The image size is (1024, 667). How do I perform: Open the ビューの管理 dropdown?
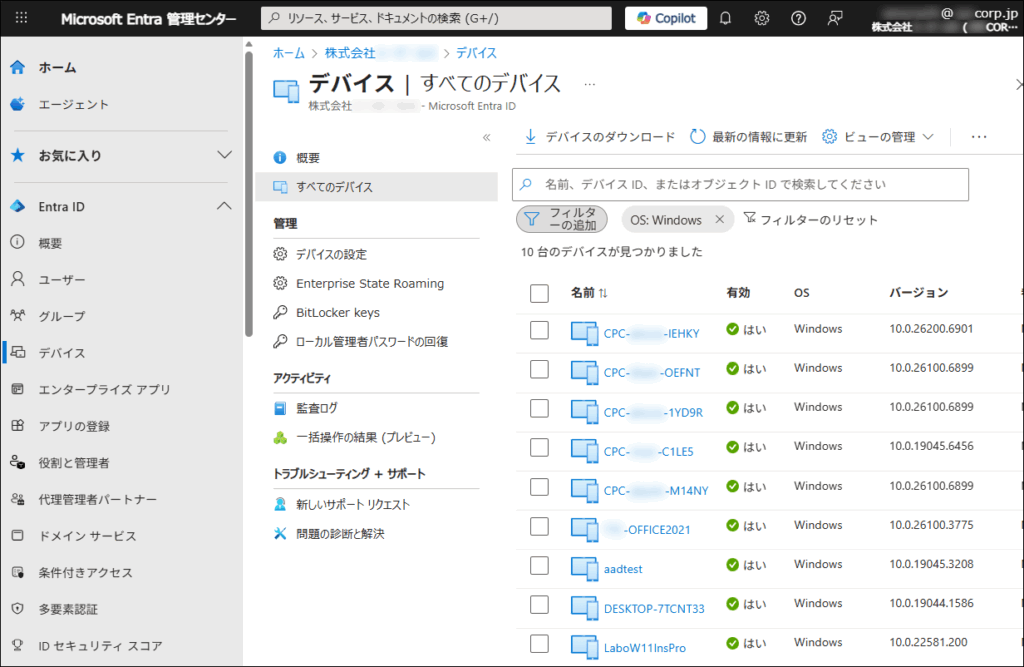(878, 137)
